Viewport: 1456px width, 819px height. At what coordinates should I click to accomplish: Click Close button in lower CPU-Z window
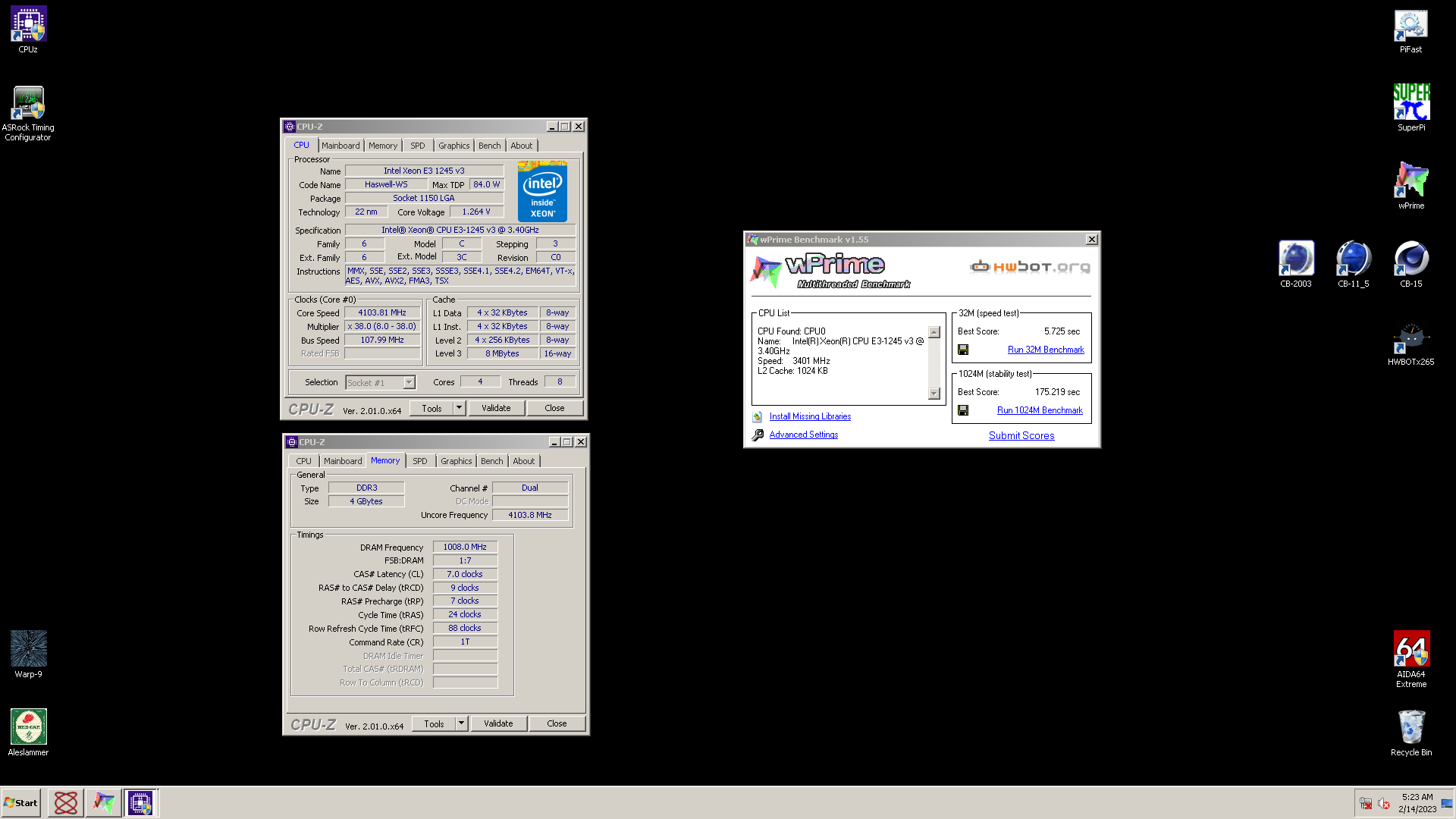557,723
